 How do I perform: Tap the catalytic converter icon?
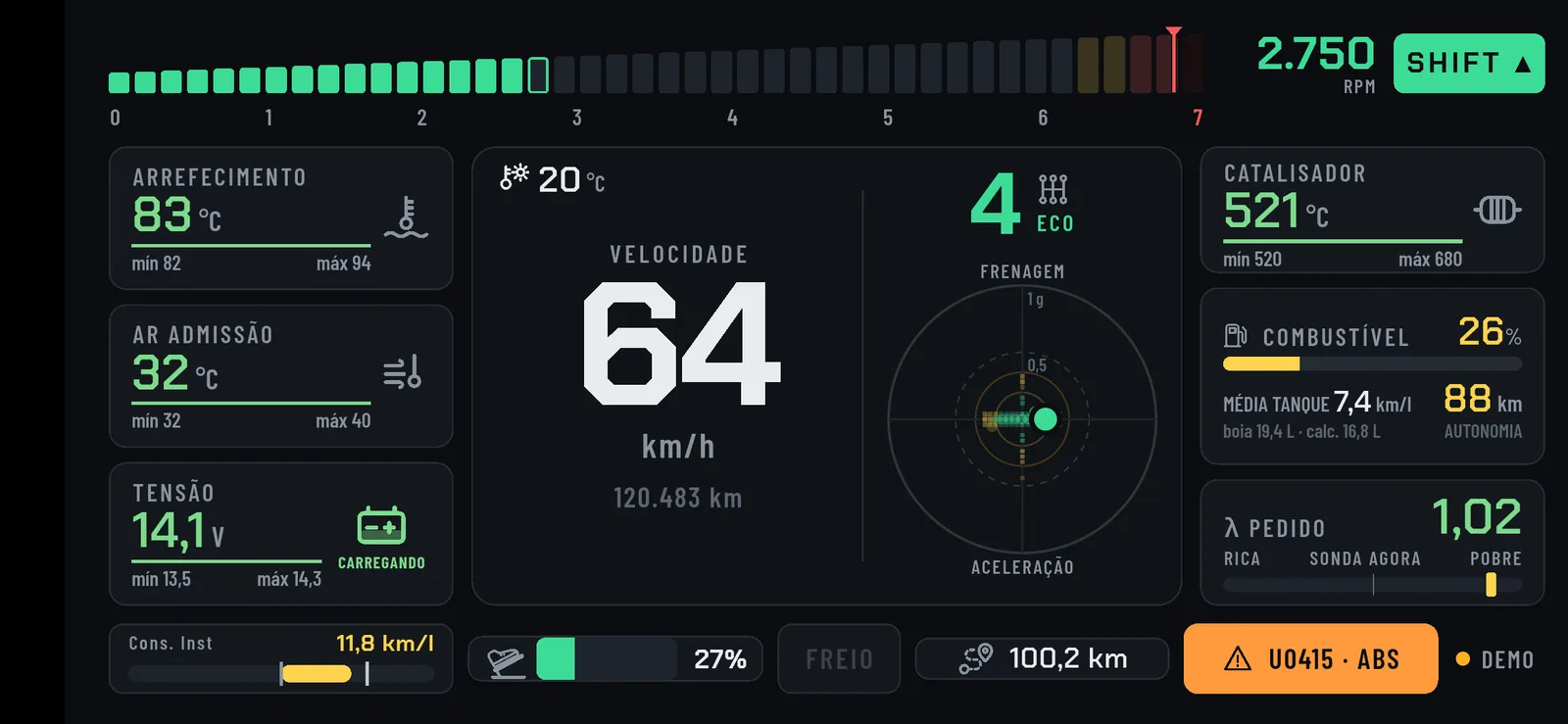coord(1497,210)
